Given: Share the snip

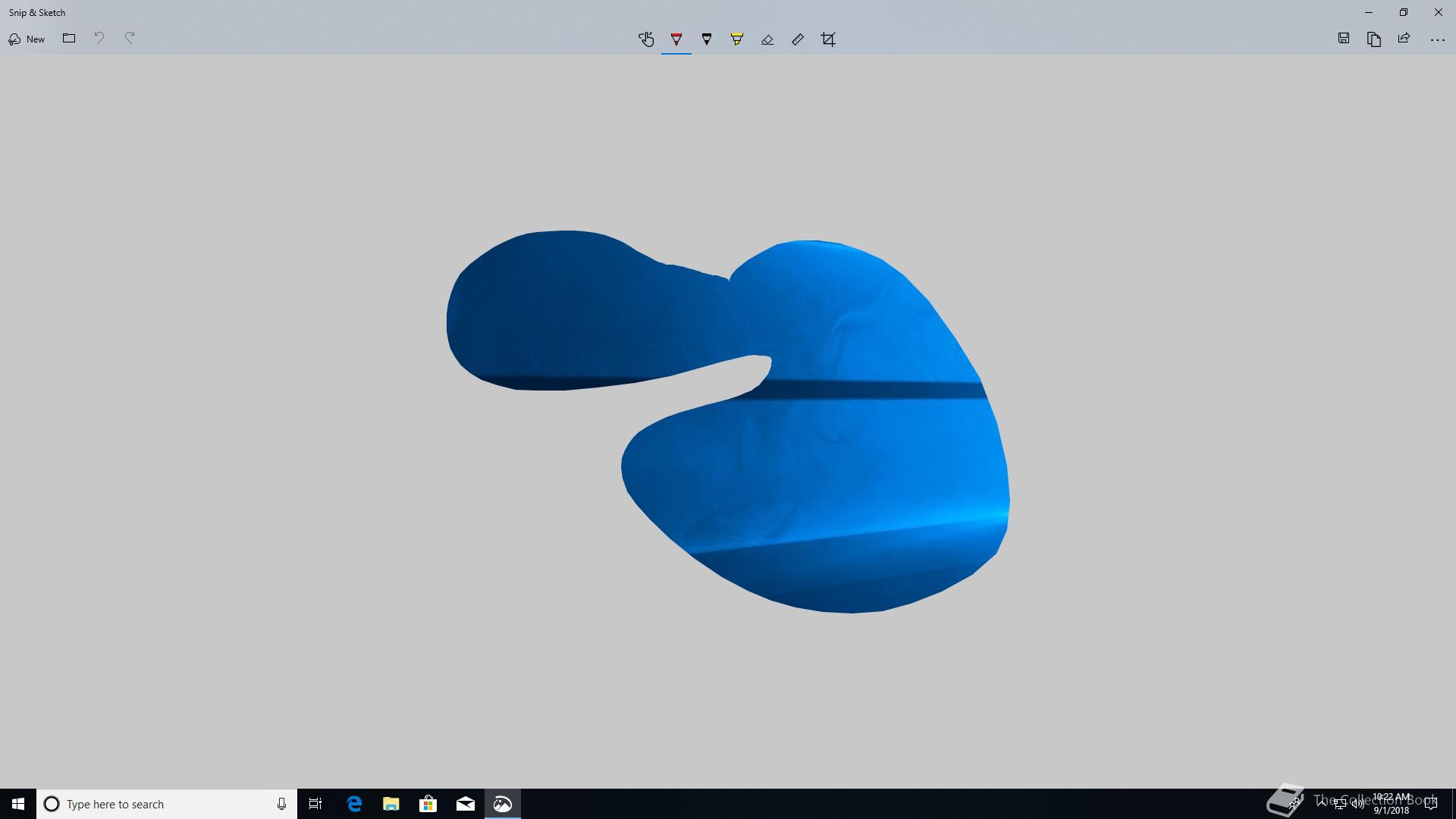Looking at the screenshot, I should [1404, 39].
